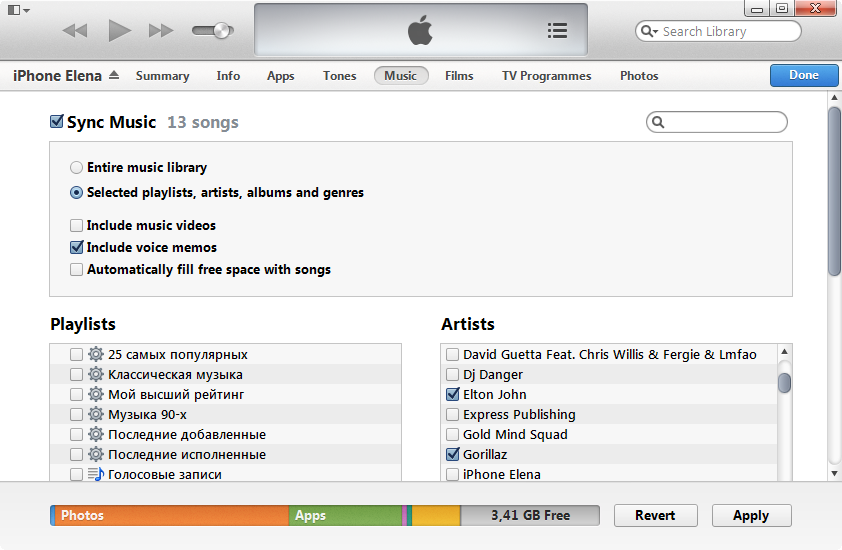Screen dimensions: 842x550
Task: Select Selected playlists, artists, albums and genres
Action: pos(76,192)
